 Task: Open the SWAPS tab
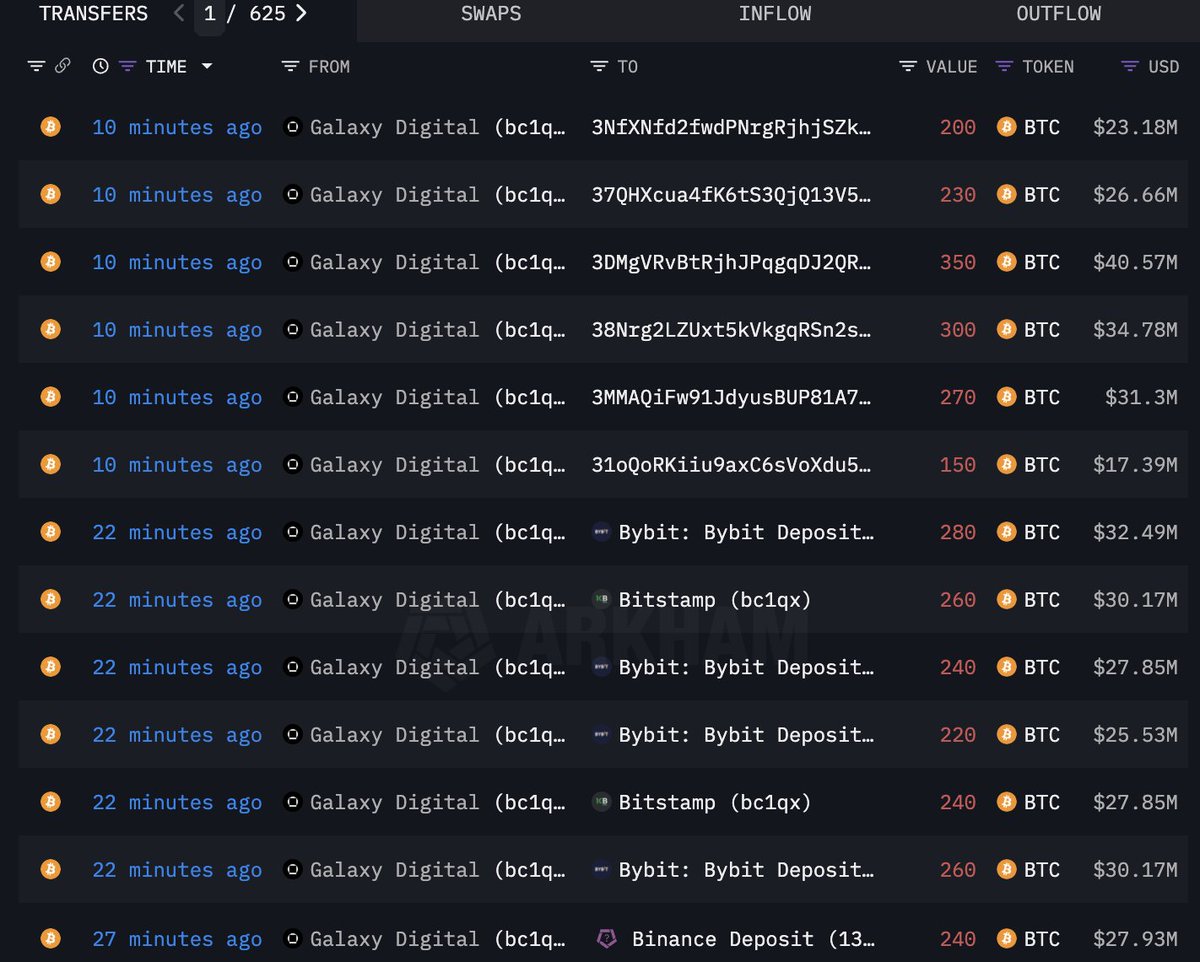click(x=491, y=14)
